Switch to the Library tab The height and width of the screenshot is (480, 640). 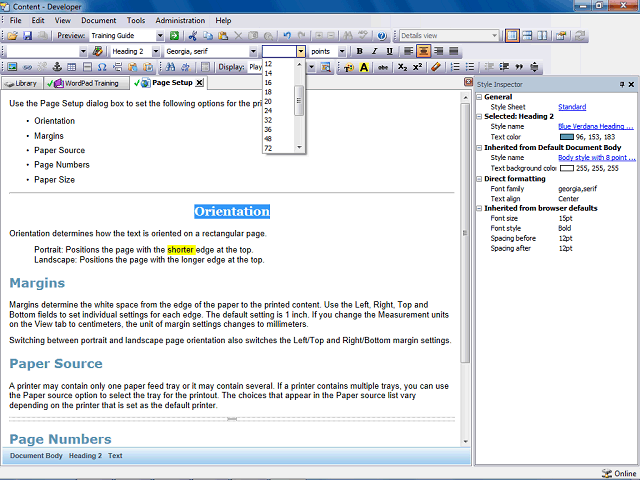22,83
